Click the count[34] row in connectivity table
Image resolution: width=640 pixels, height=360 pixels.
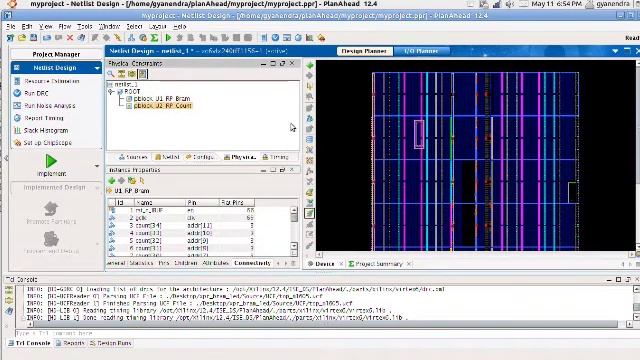[182, 225]
